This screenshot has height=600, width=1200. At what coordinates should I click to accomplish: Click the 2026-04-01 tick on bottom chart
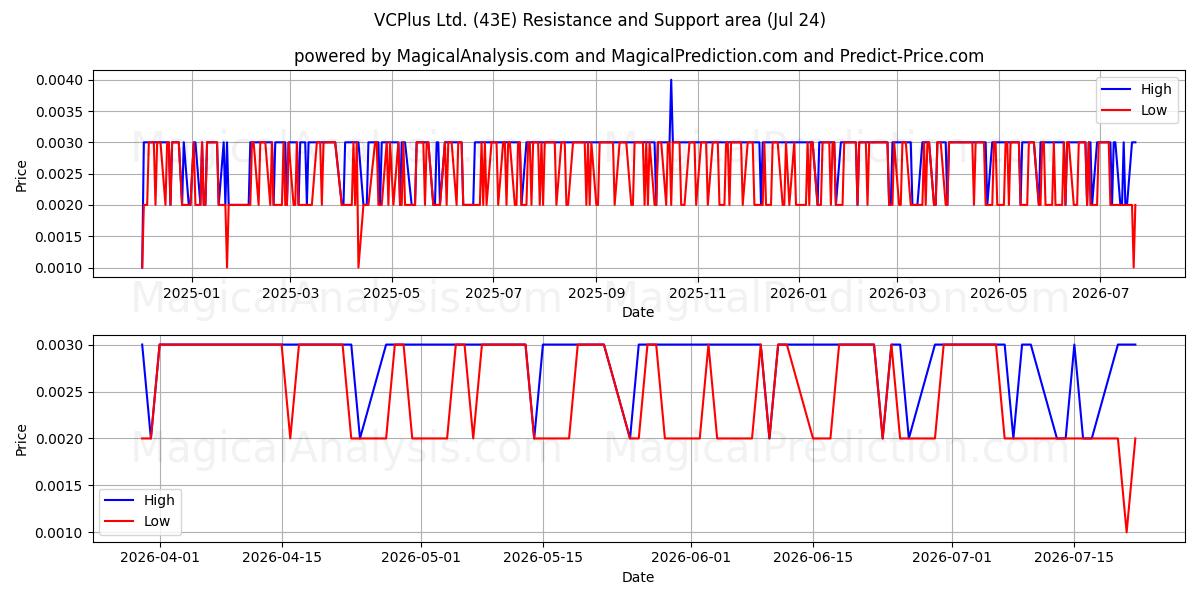[x=159, y=558]
